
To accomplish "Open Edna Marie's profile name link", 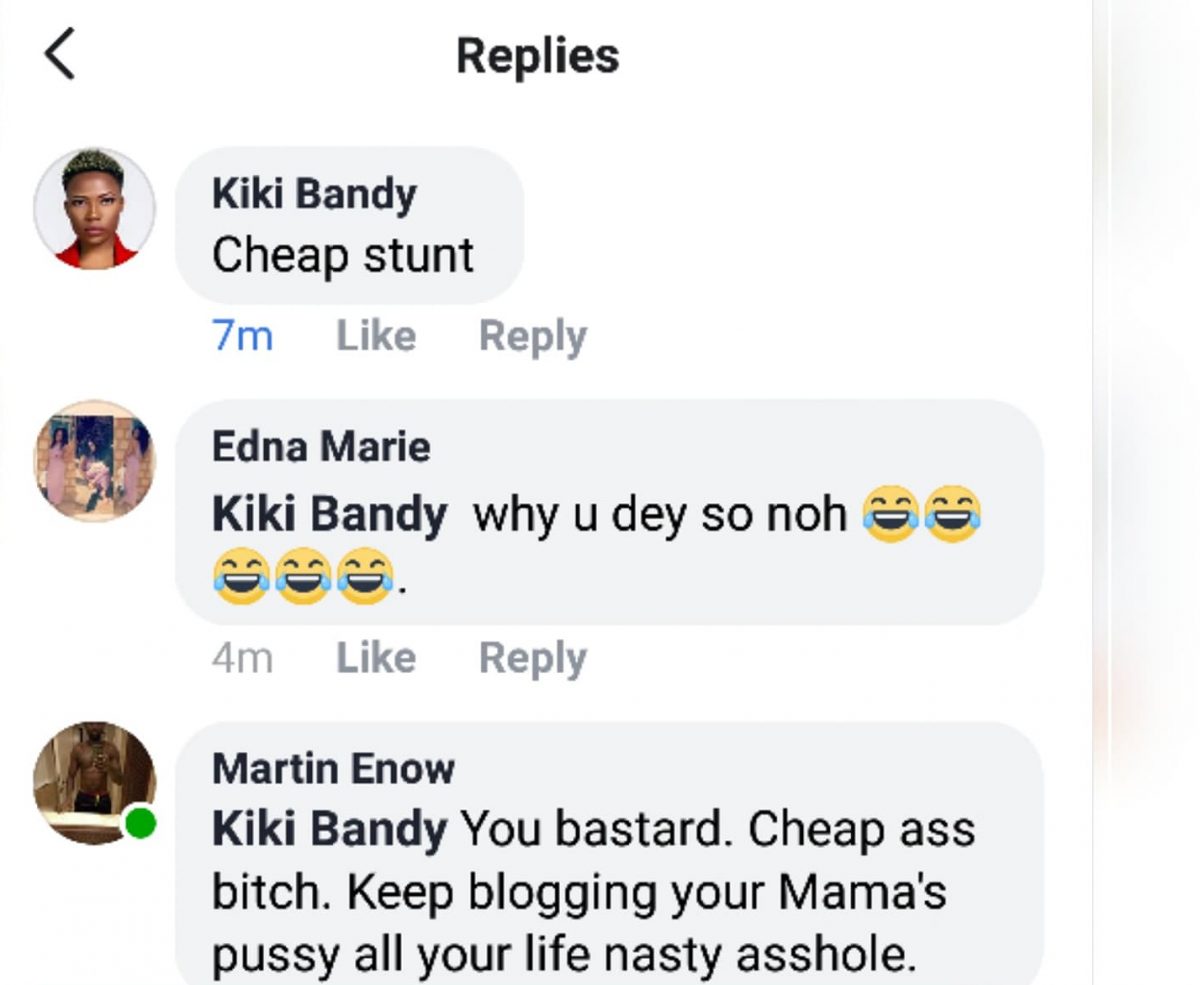I will [x=321, y=446].
